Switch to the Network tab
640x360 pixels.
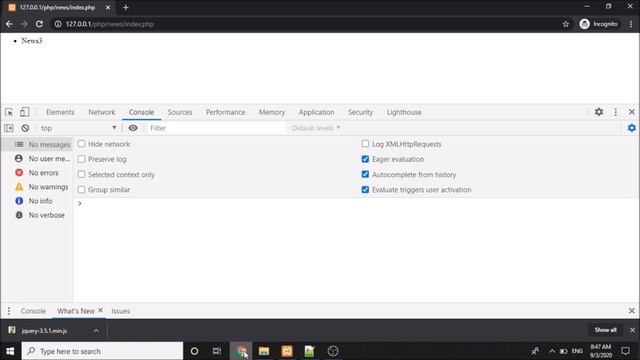[102, 112]
